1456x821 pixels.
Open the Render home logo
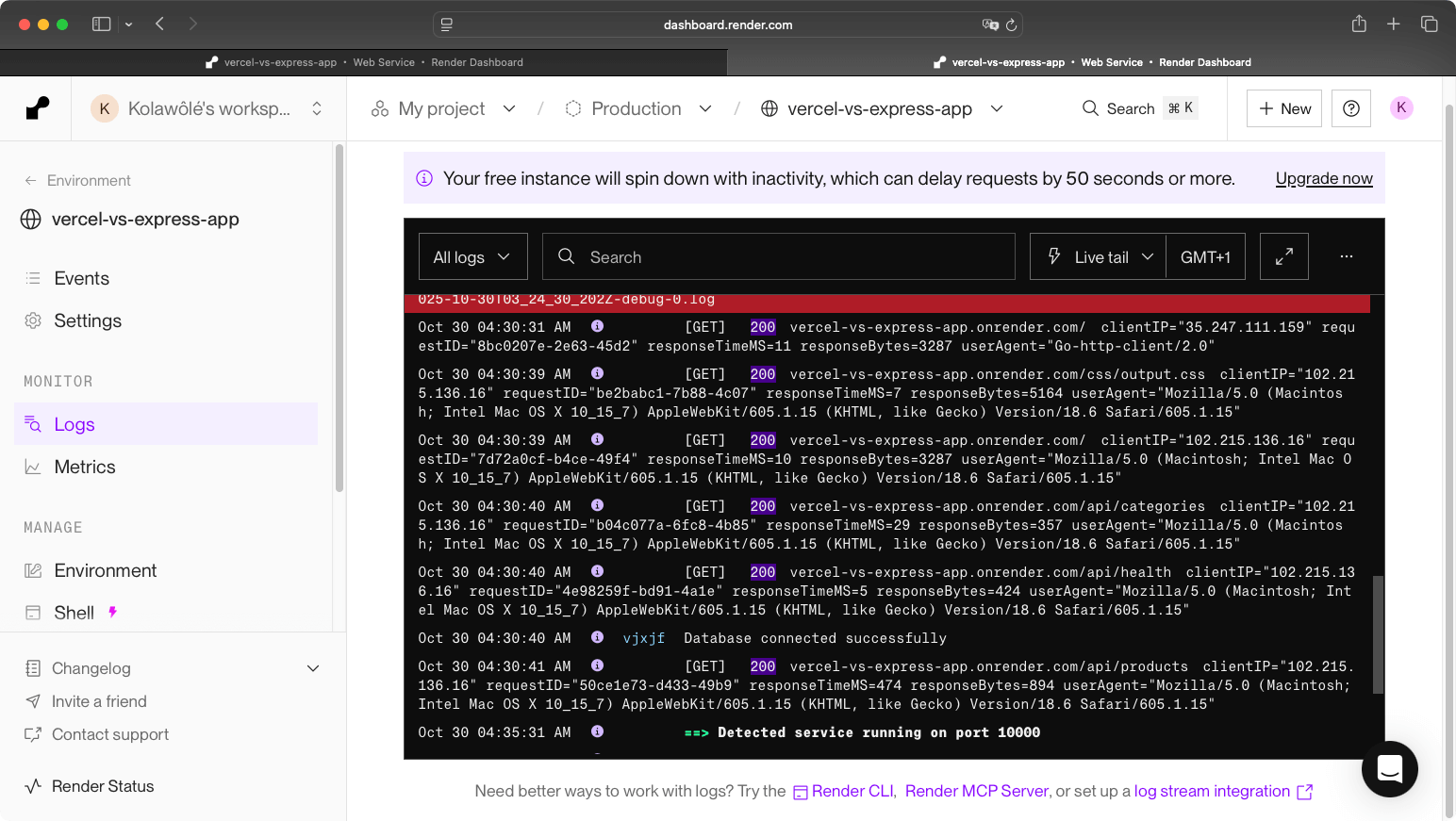point(37,107)
